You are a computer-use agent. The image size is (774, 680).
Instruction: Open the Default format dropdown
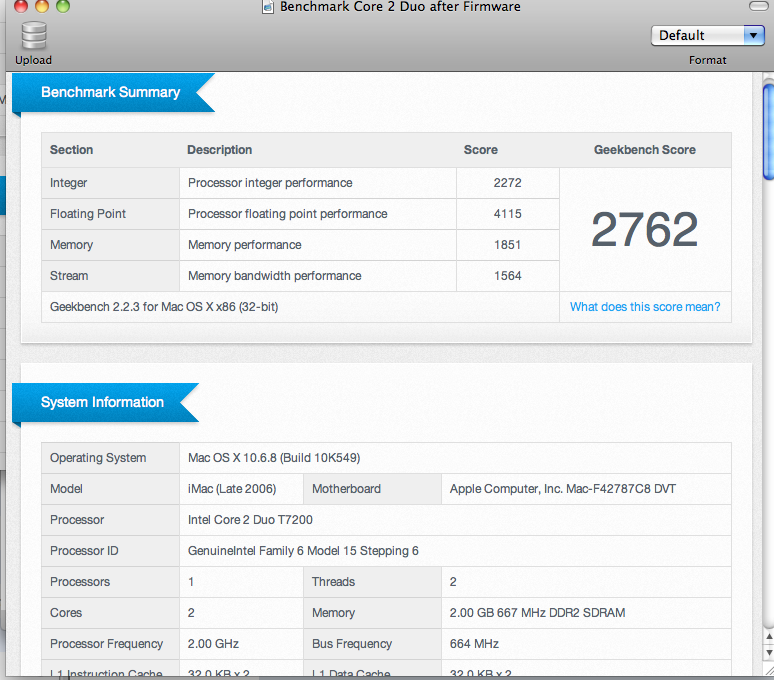pos(707,36)
